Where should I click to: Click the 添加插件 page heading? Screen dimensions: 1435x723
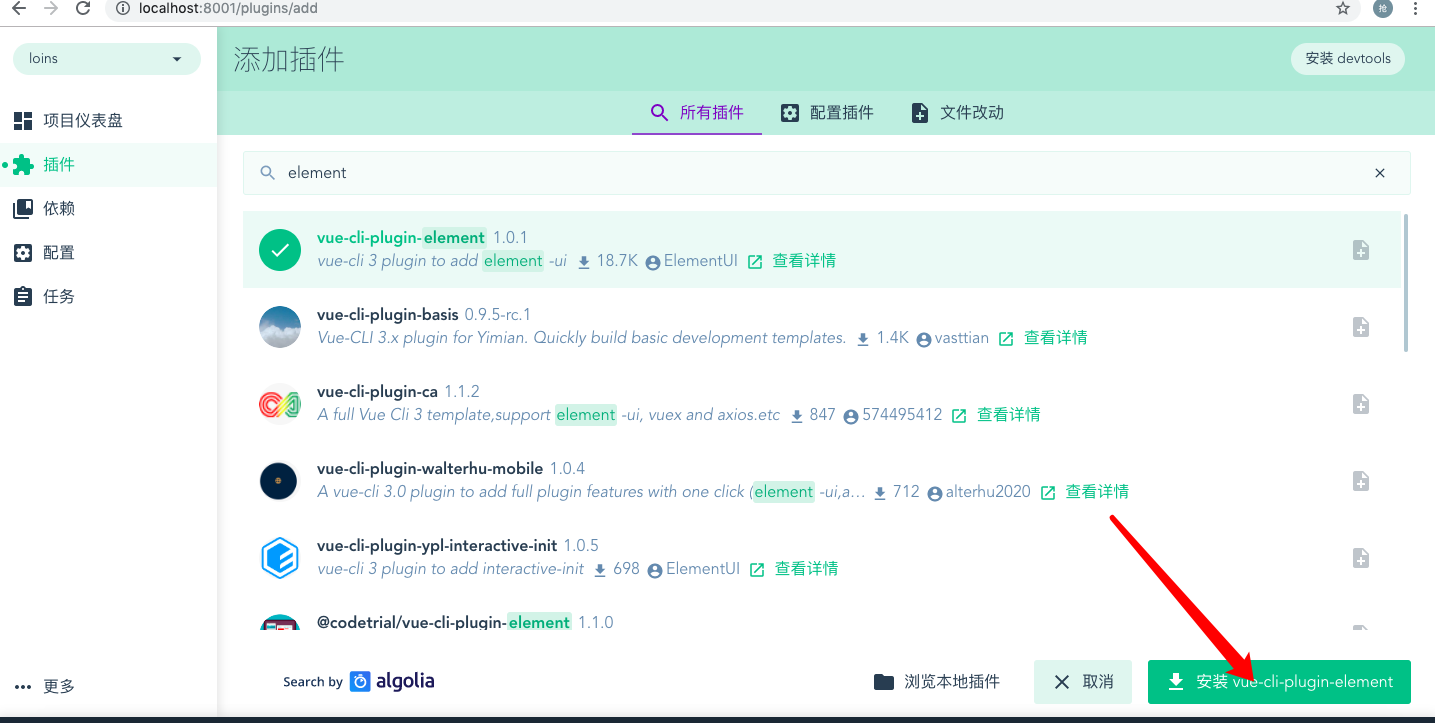tap(289, 59)
